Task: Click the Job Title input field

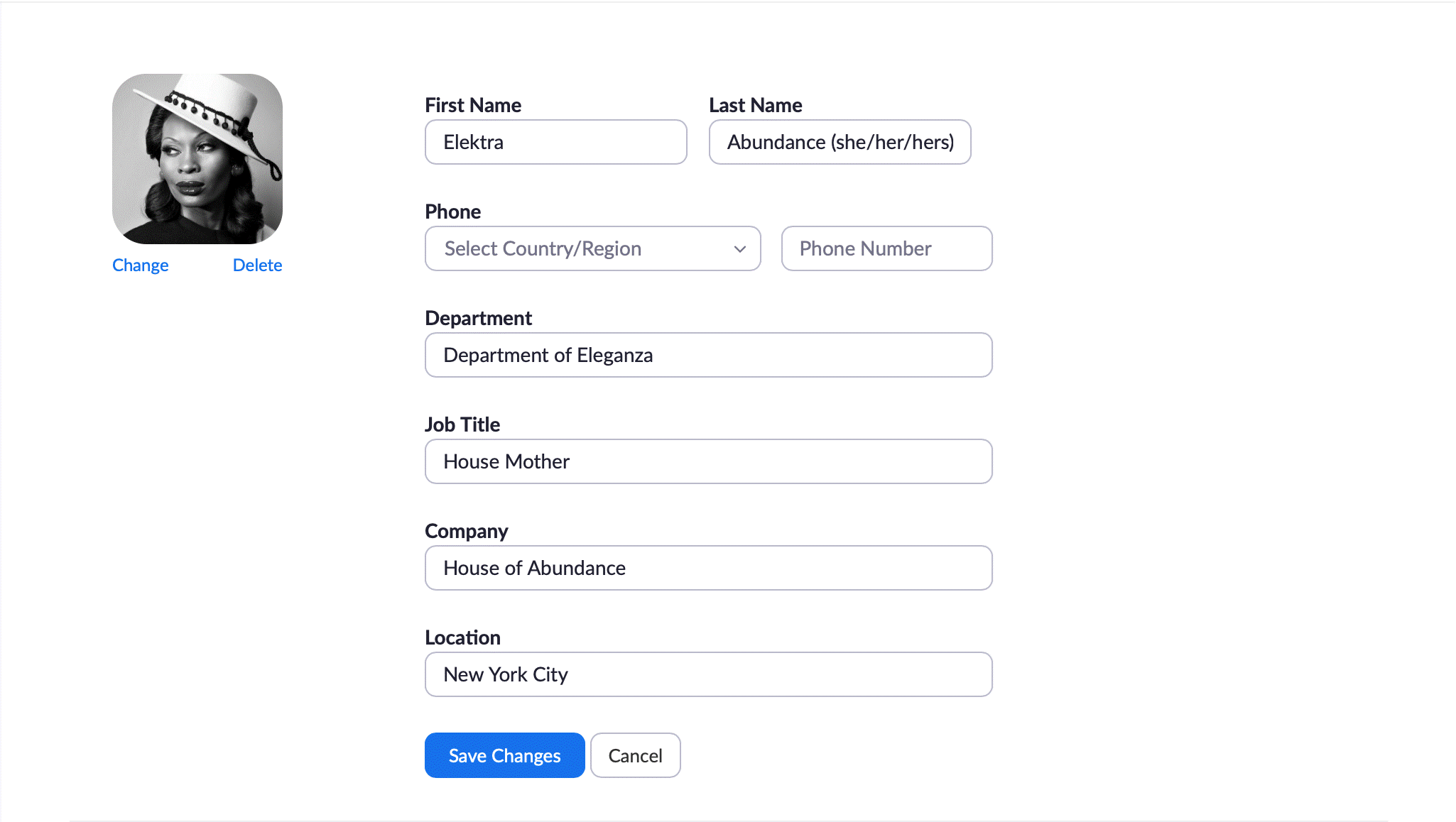Action: click(708, 461)
